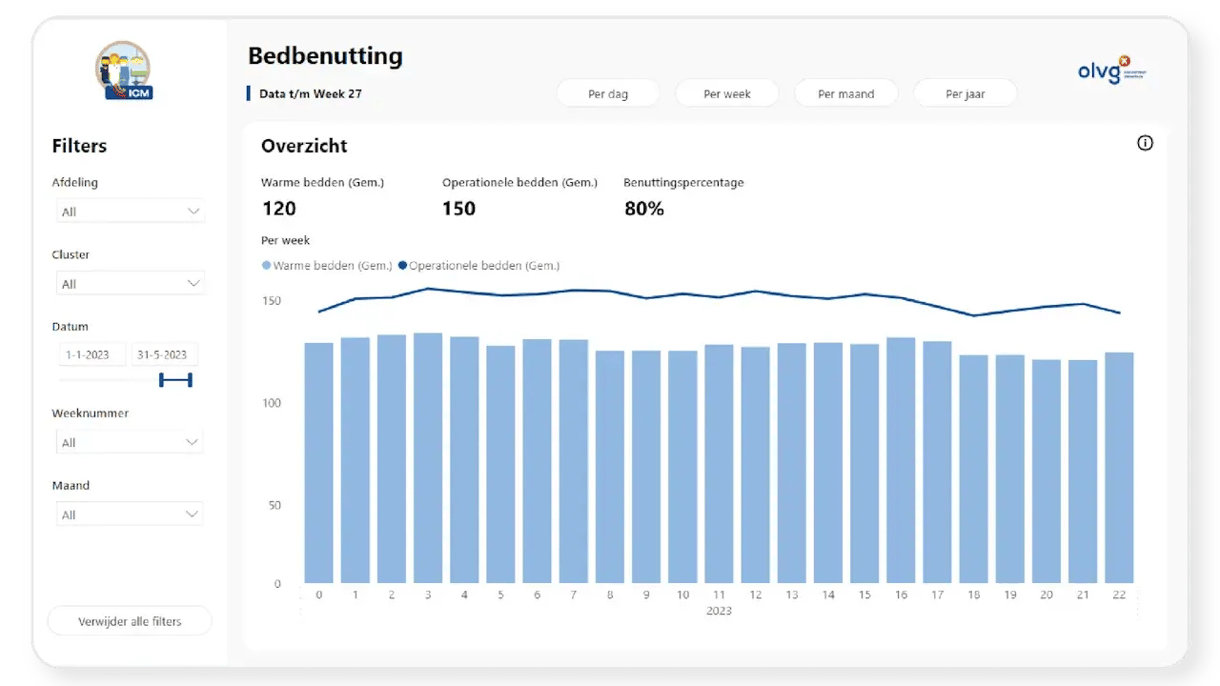Screen dimensions: 1220x686
Task: Click the start date field 1-1-2023
Action: click(92, 355)
